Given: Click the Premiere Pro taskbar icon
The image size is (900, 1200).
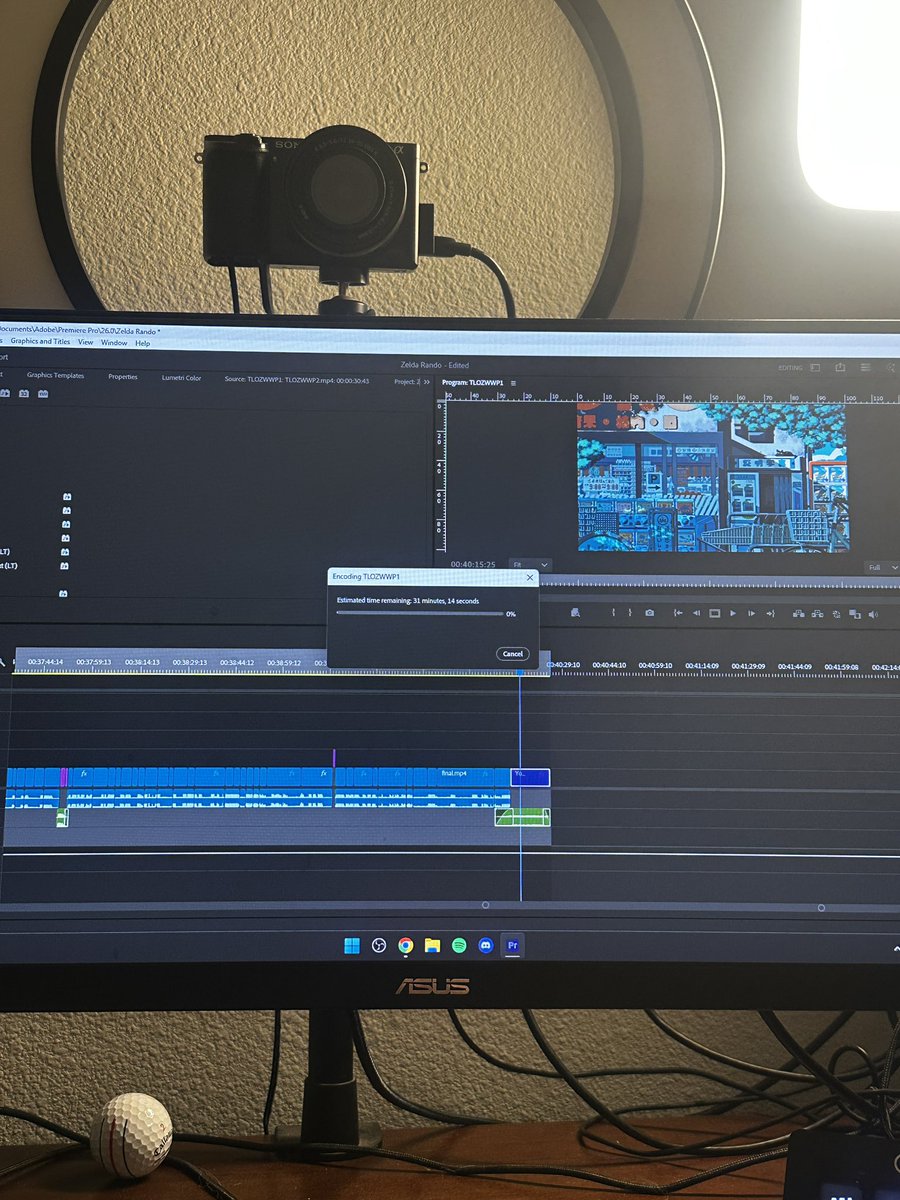Looking at the screenshot, I should click(x=513, y=945).
